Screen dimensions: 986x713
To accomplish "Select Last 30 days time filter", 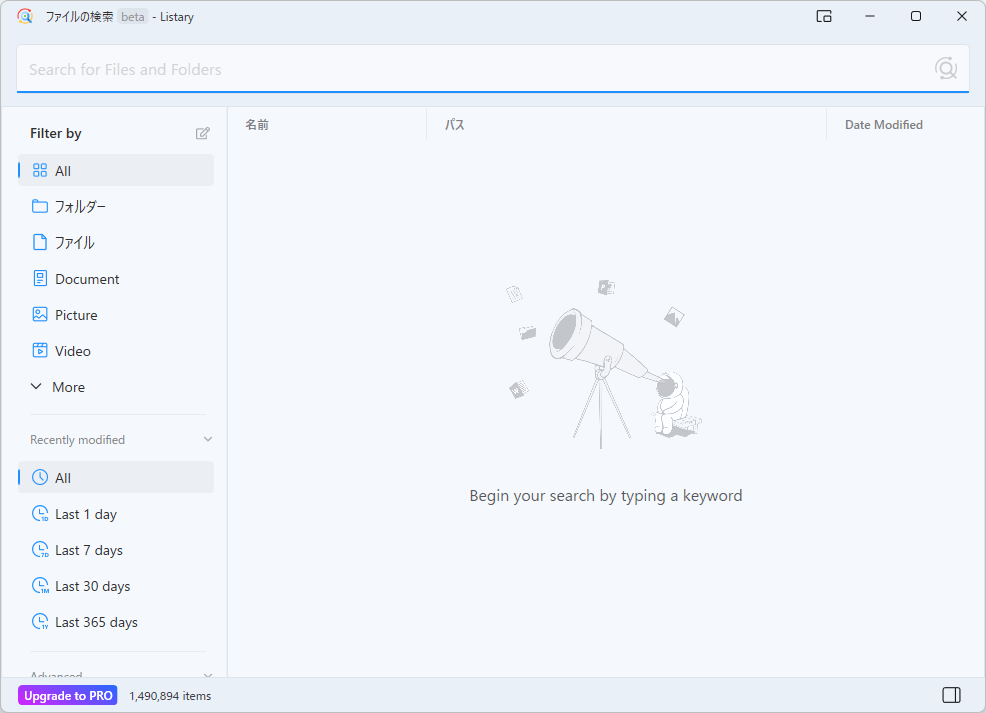I will (116, 586).
